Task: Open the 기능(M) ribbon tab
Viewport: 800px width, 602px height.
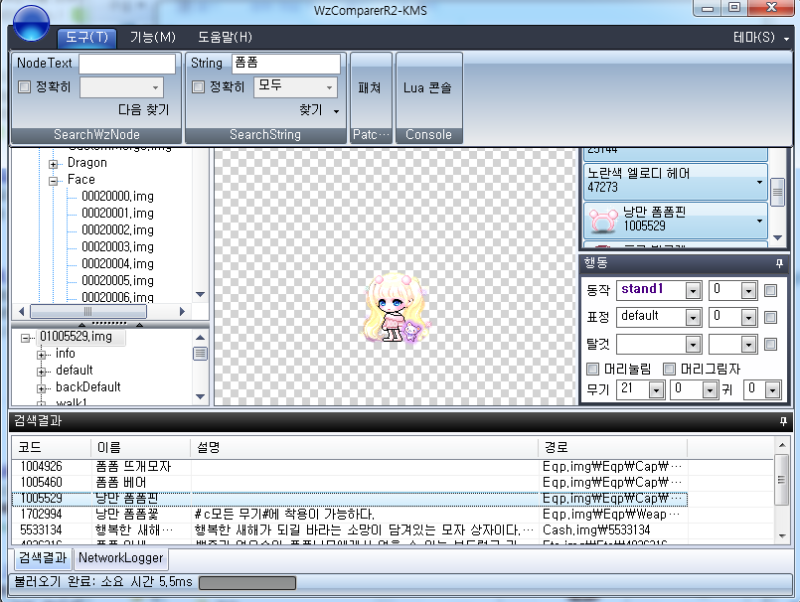Action: click(x=153, y=37)
